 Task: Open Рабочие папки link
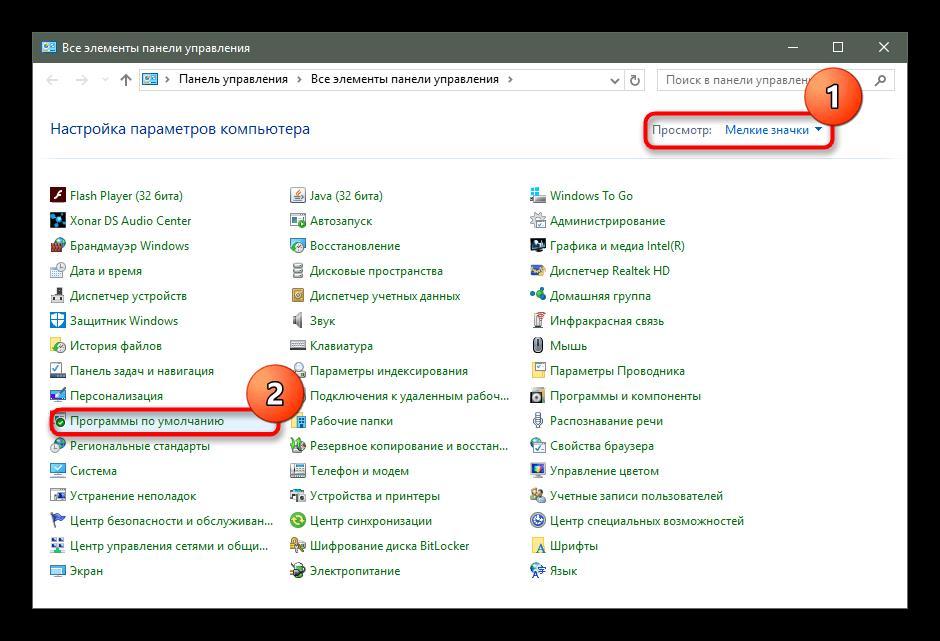click(x=351, y=421)
